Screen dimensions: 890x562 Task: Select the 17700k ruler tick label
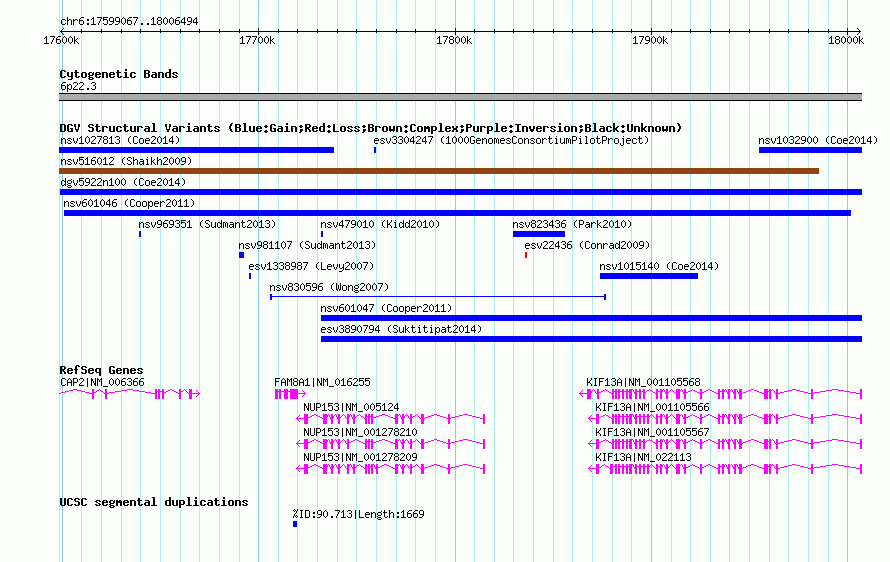257,40
